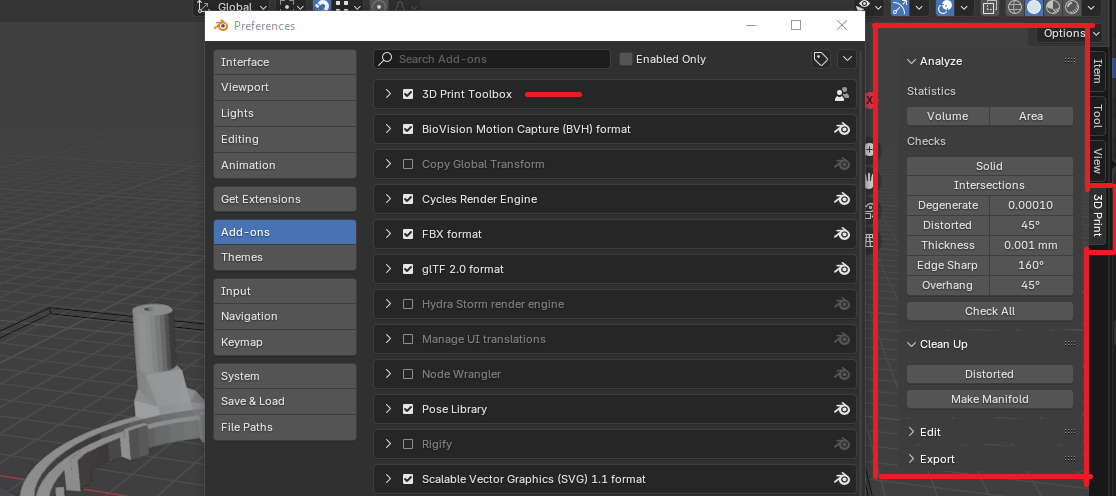Image resolution: width=1116 pixels, height=496 pixels.
Task: Open the Global transform orientation dropdown
Action: click(233, 6)
